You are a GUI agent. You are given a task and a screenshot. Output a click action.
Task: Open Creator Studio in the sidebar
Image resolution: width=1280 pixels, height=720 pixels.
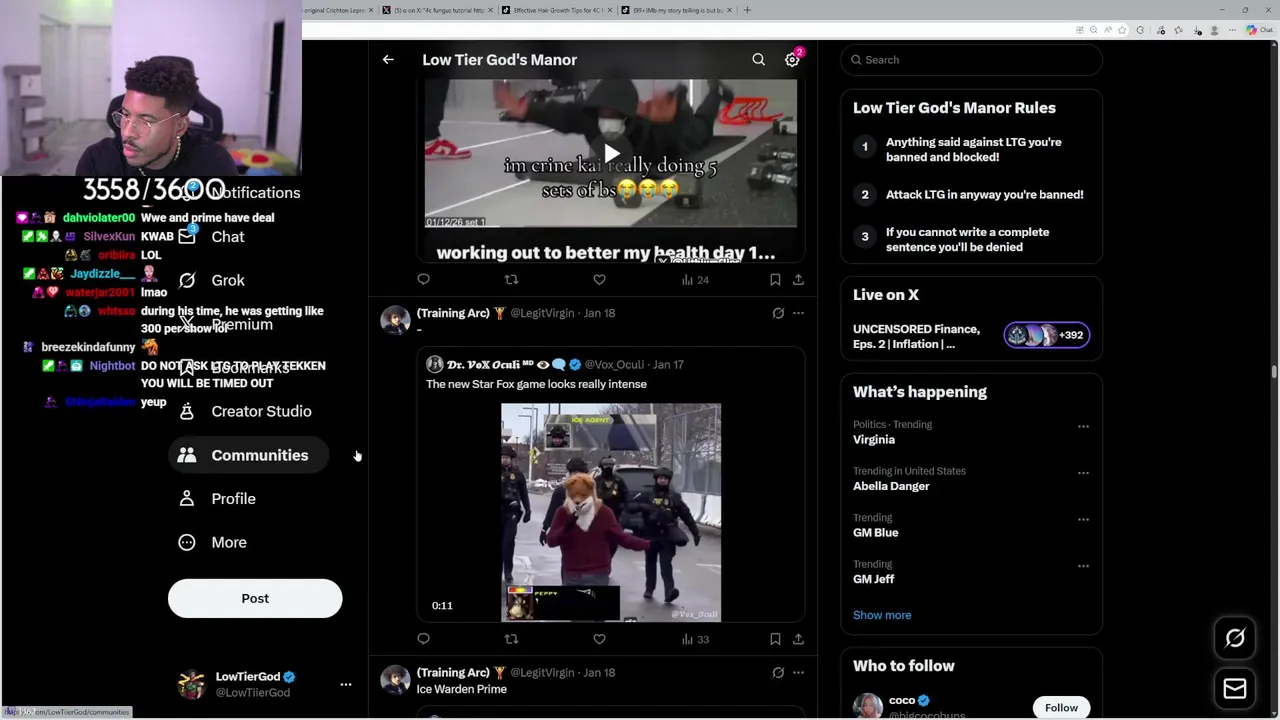point(261,411)
